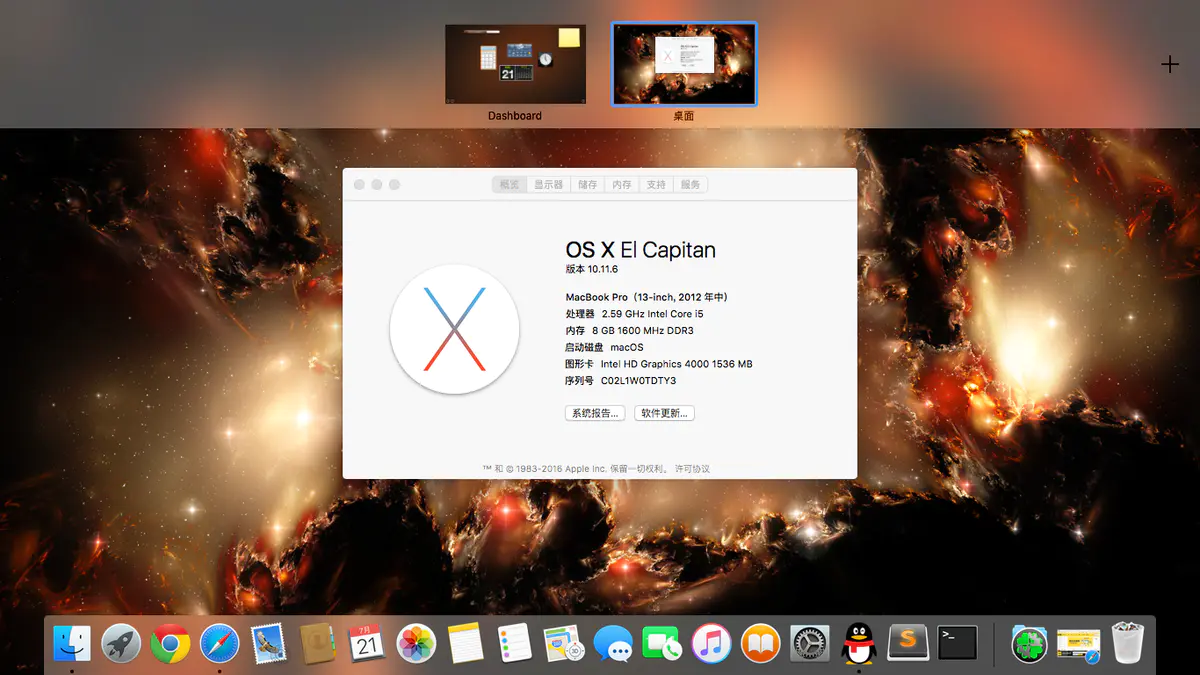Open the green clover folder in Dock
Screen dimensions: 1200x675
coord(1029,643)
